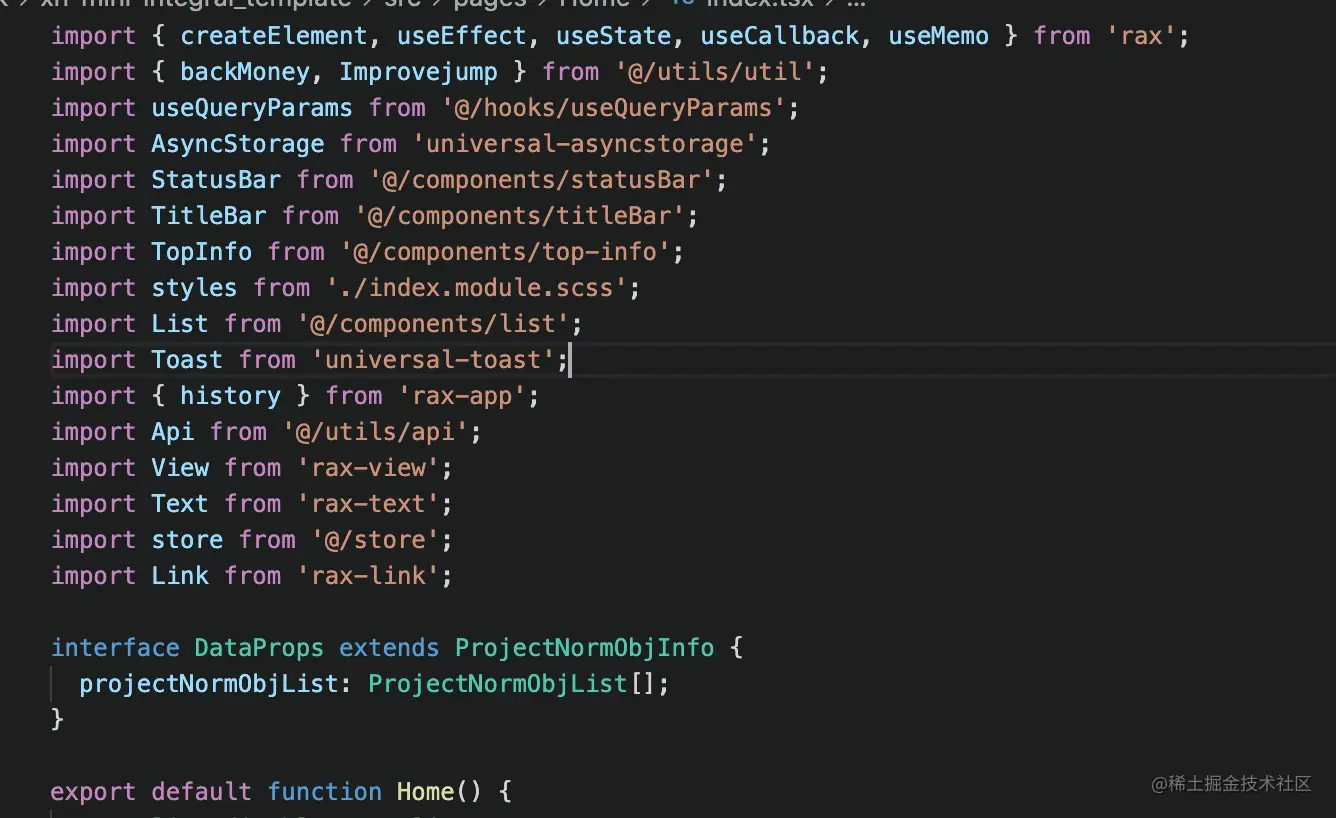The width and height of the screenshot is (1336, 818).
Task: Click the './index.module.scss' path string
Action: coord(476,288)
